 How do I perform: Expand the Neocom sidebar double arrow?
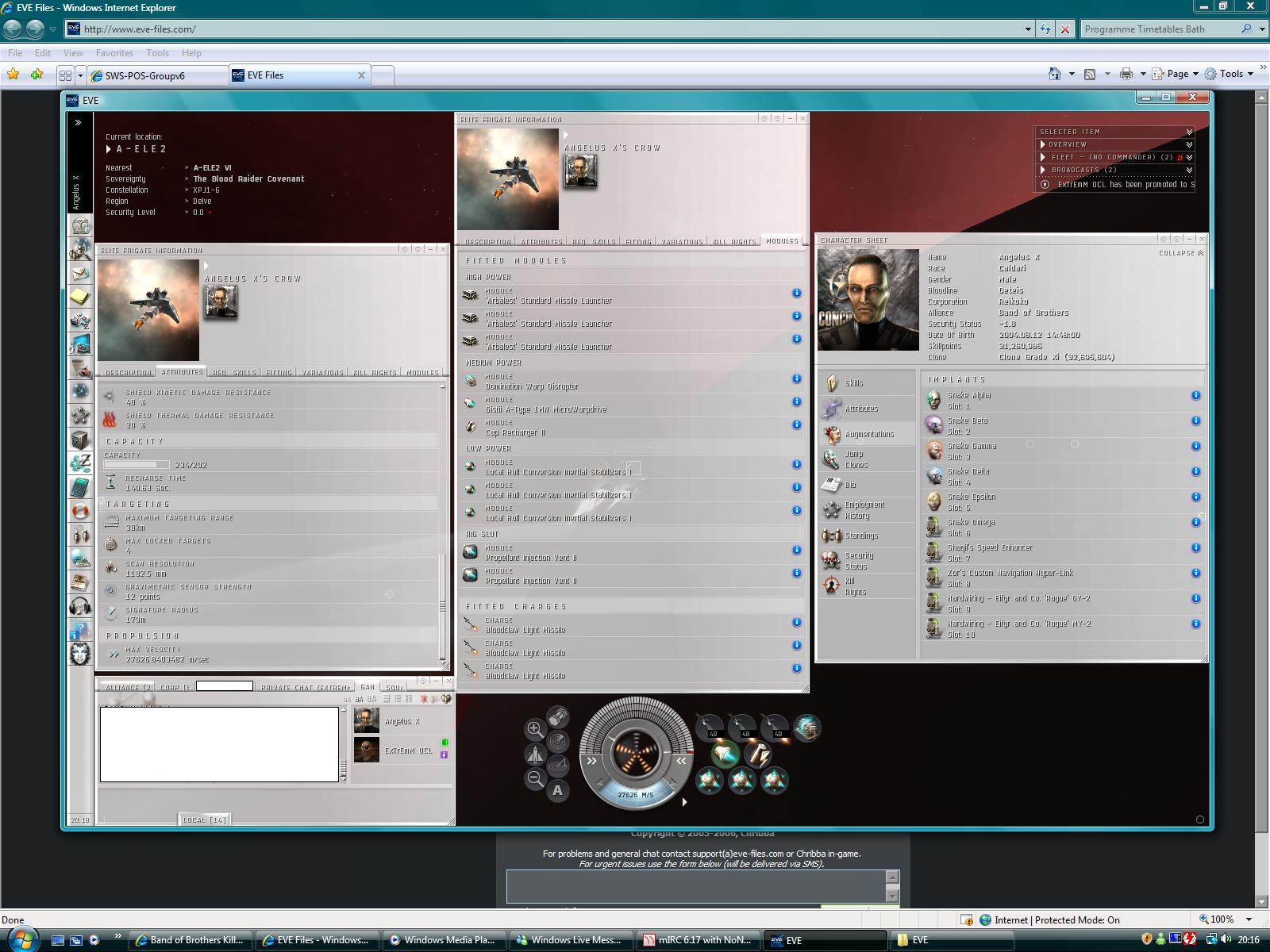point(78,123)
